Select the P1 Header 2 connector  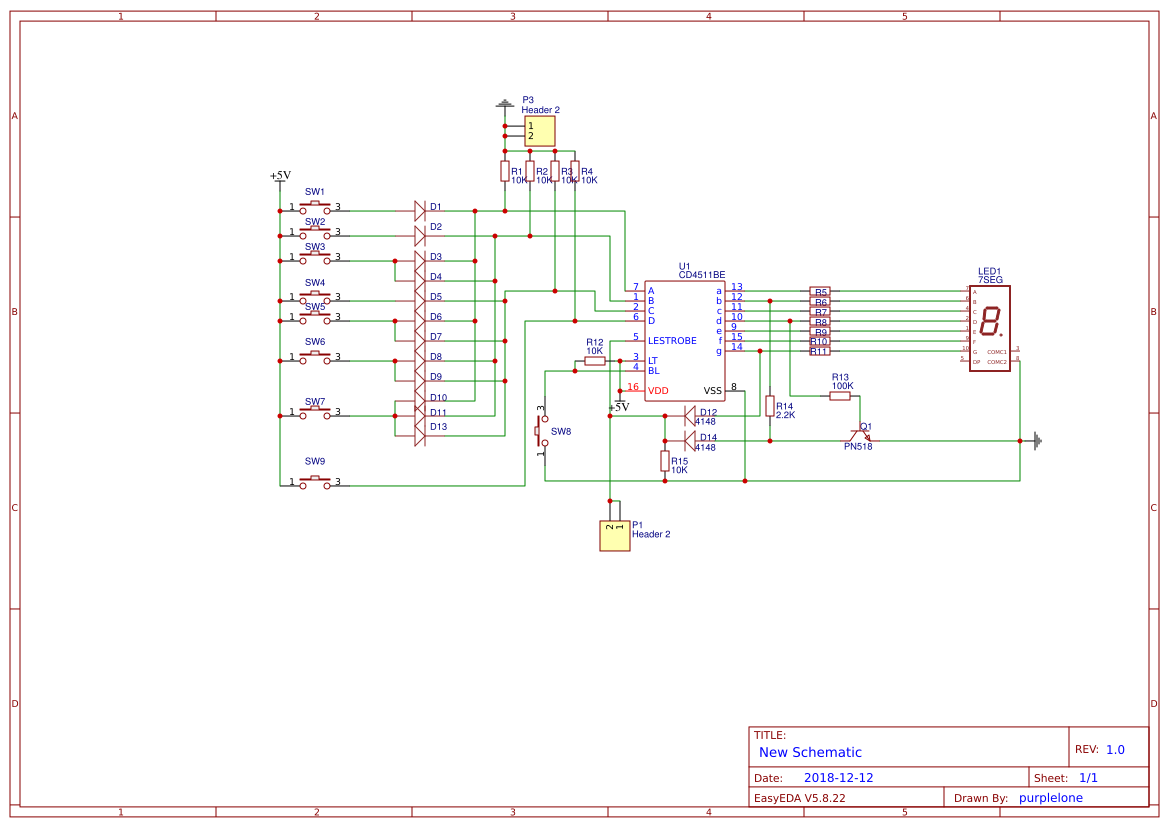[614, 535]
